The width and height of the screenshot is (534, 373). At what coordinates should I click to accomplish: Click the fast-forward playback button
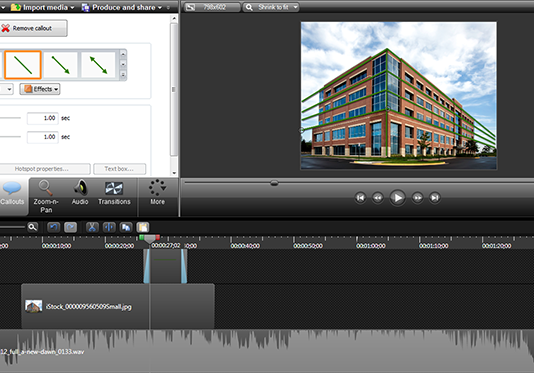coord(418,198)
